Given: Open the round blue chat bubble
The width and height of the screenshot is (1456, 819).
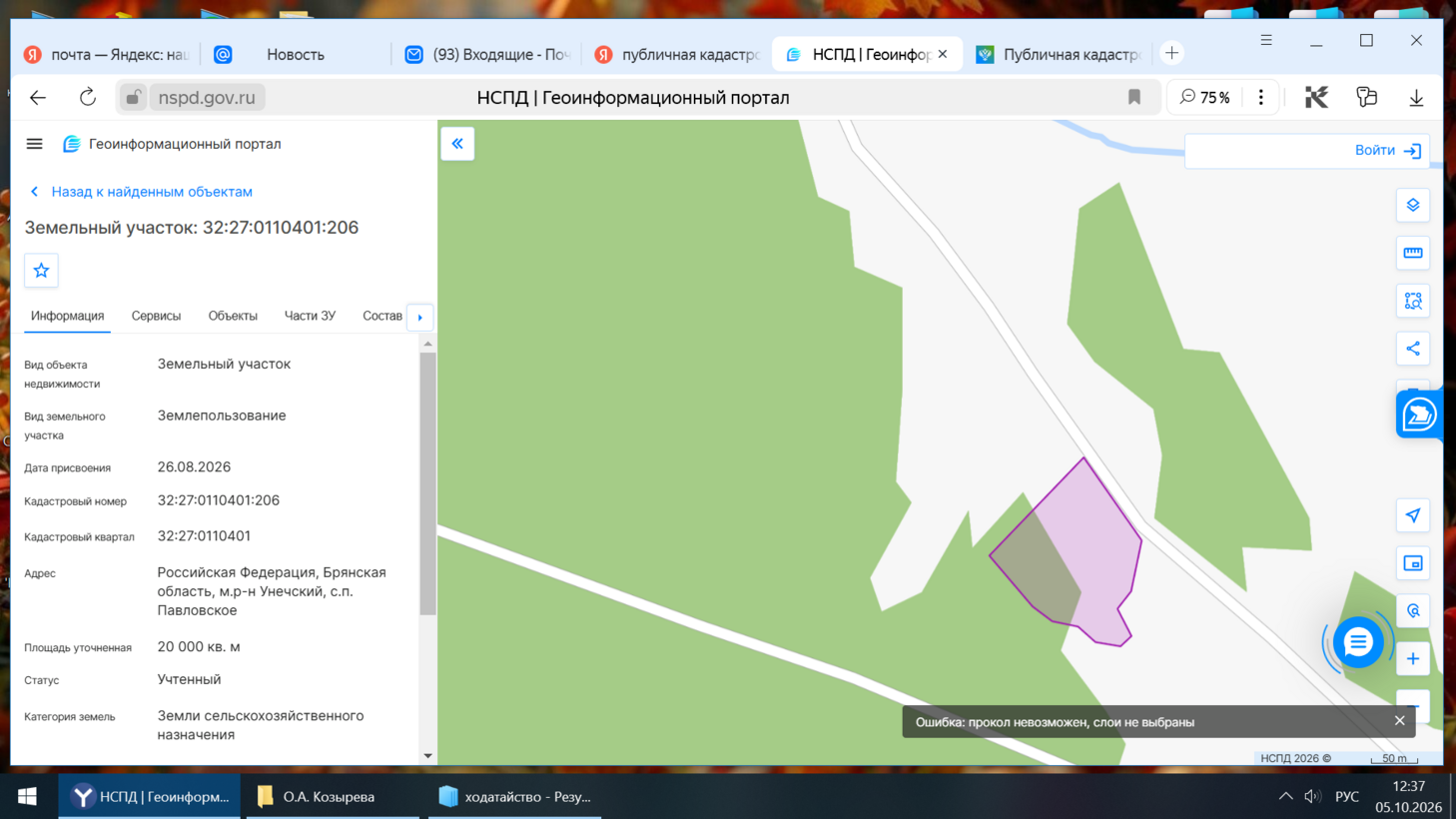Looking at the screenshot, I should [x=1357, y=642].
